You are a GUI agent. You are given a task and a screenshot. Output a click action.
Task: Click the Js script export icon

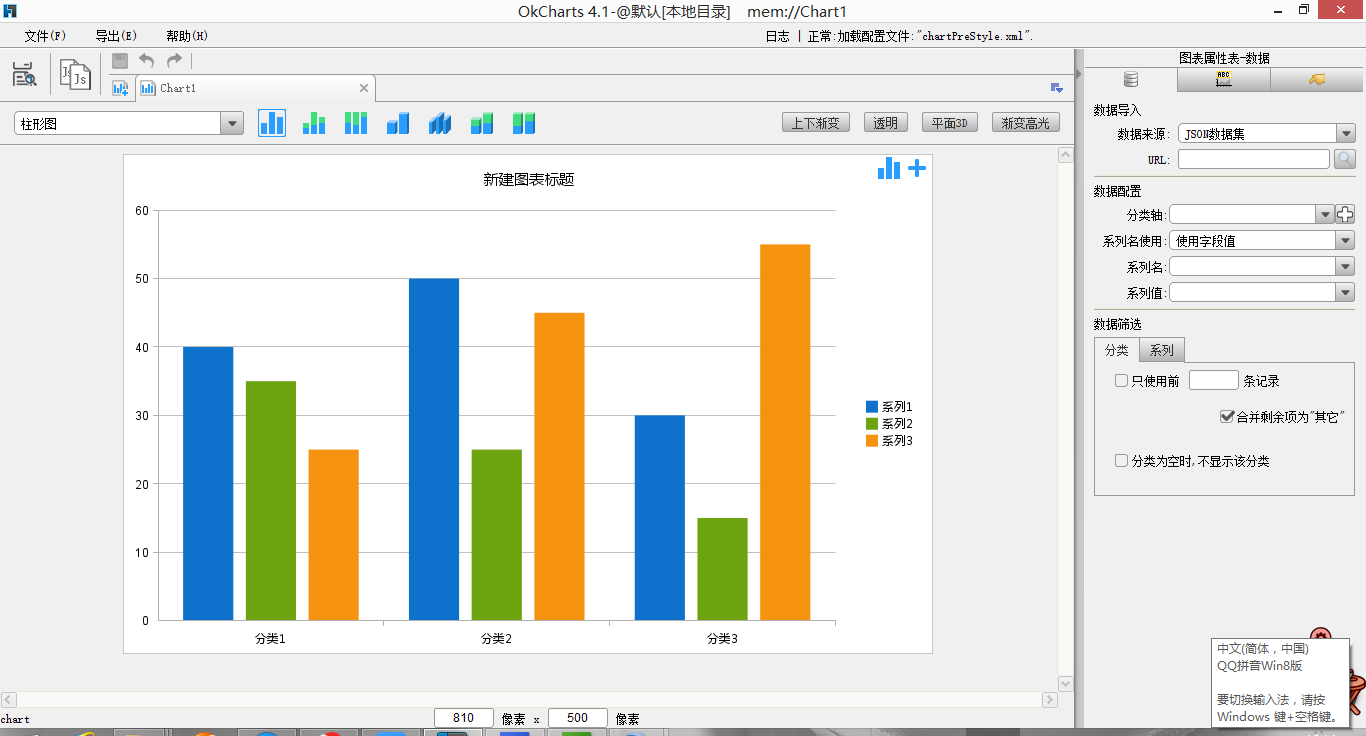tap(76, 74)
